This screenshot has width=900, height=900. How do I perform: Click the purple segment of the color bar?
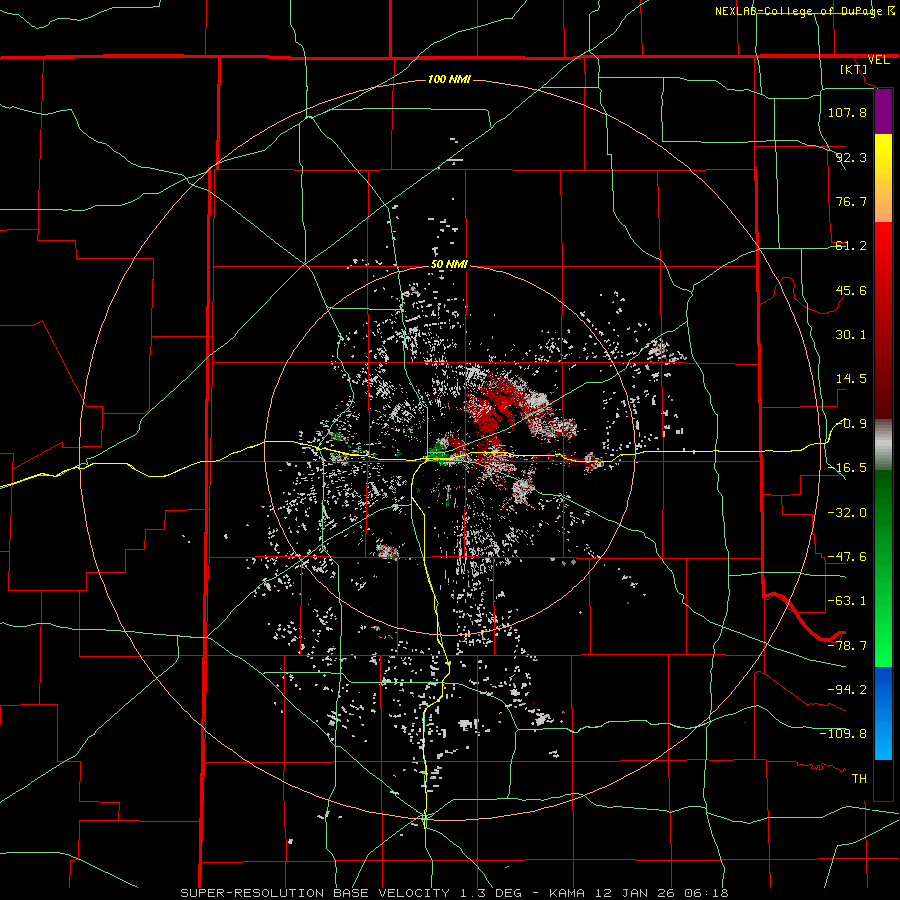[883, 112]
